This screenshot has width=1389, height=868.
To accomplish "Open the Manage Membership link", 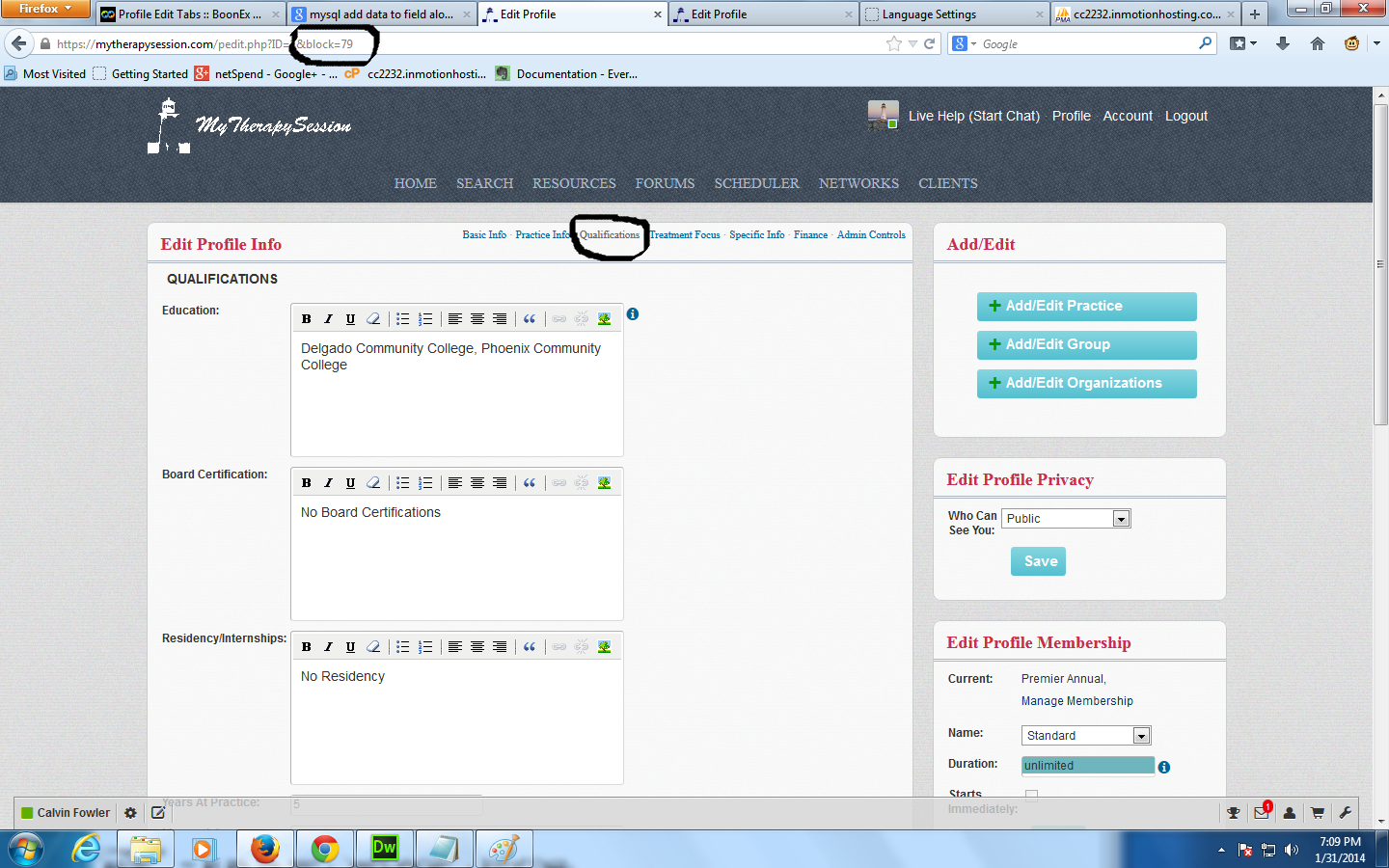I will [1077, 701].
